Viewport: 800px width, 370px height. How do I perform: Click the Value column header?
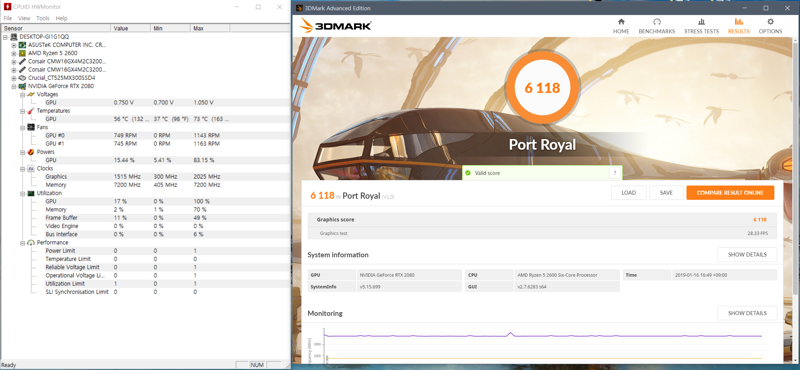click(131, 28)
